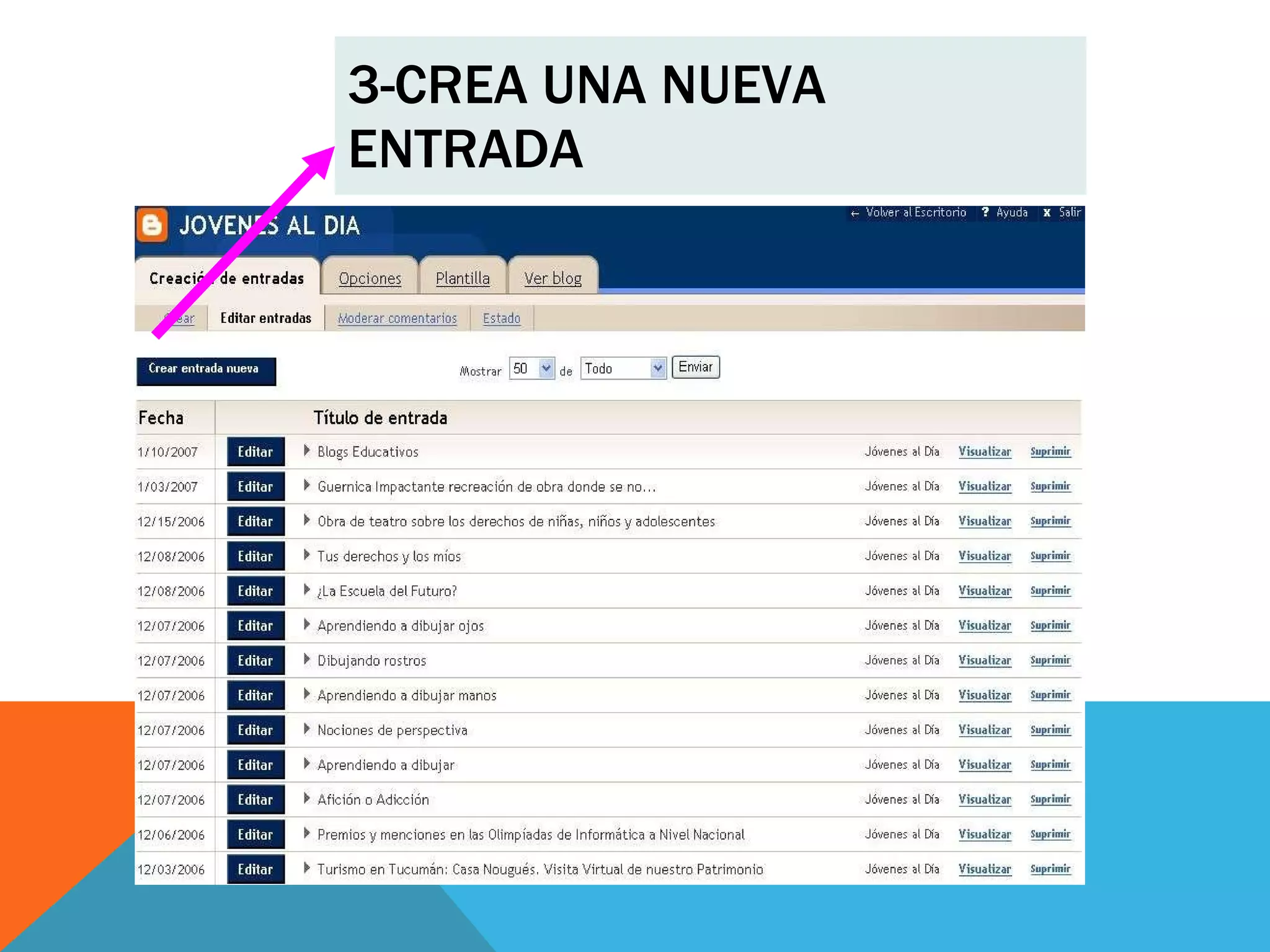Click the 12/03/2006 date cell

pos(171,870)
